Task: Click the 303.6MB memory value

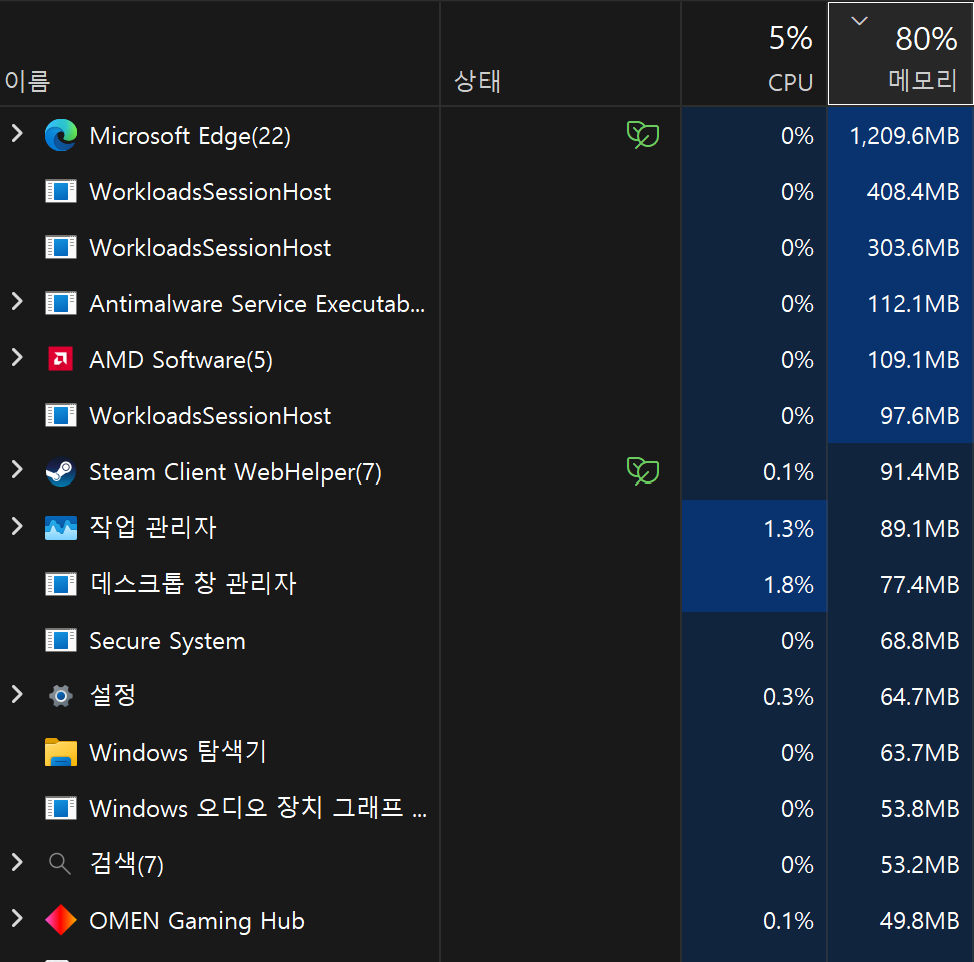Action: pyautogui.click(x=913, y=248)
